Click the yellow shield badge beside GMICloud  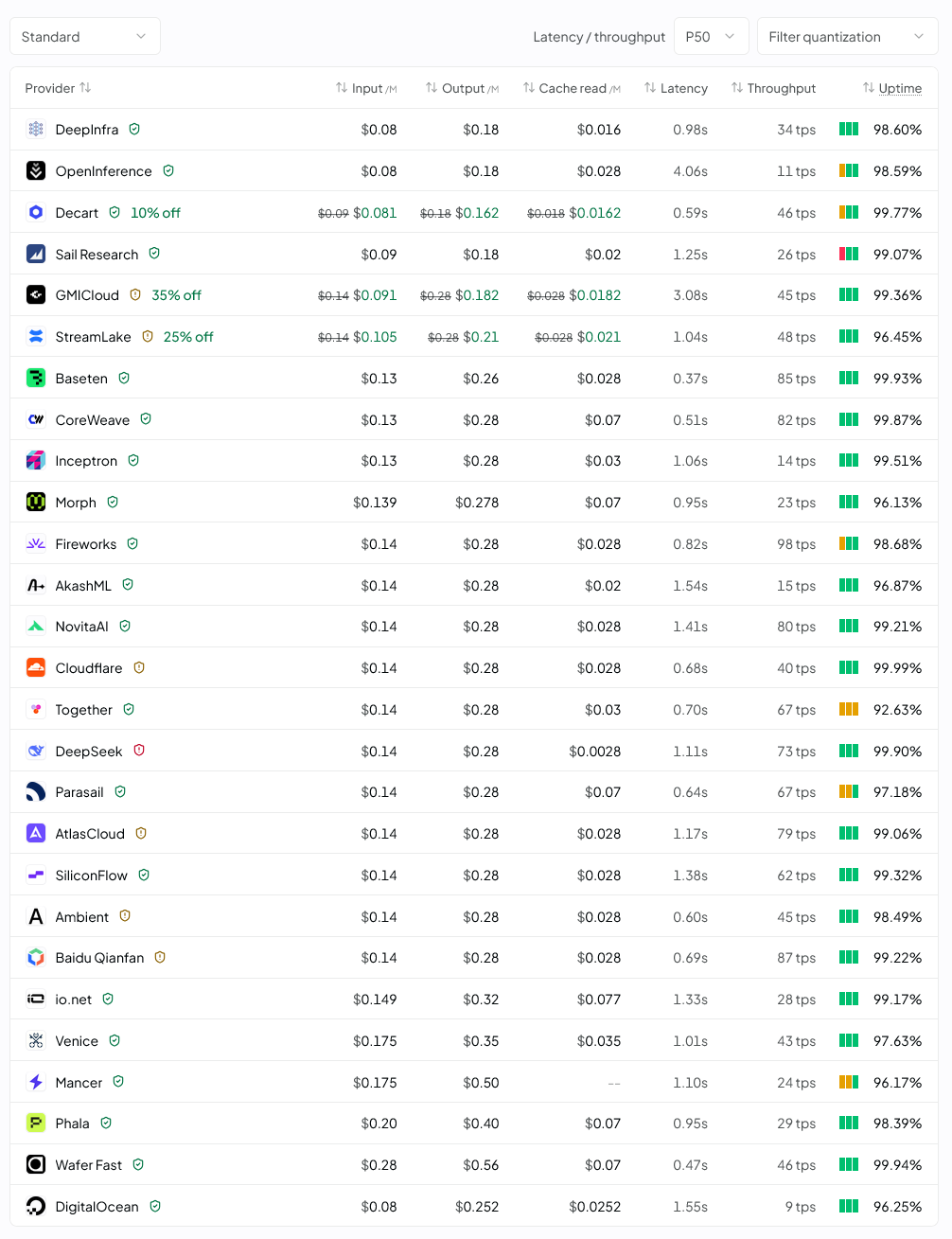[135, 295]
